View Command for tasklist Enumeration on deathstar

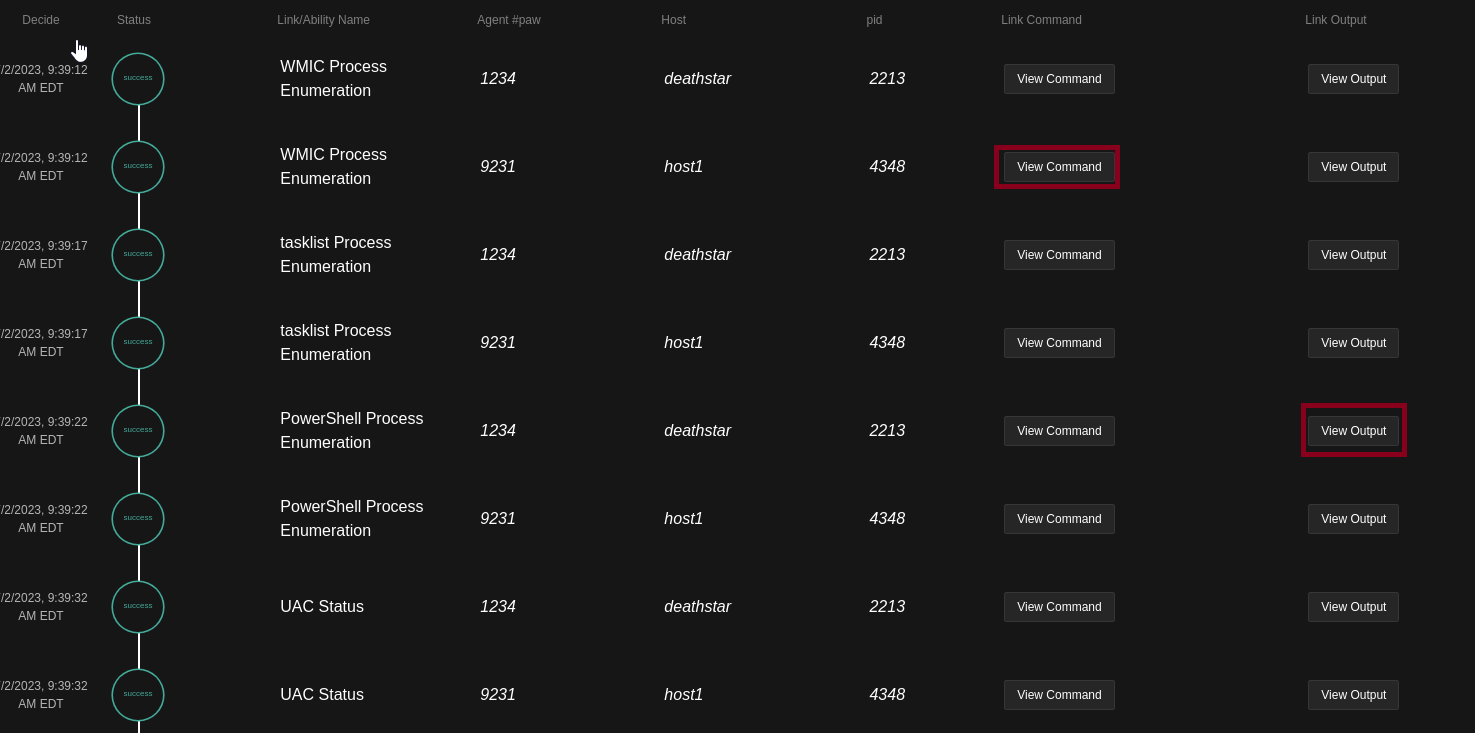tap(1059, 255)
